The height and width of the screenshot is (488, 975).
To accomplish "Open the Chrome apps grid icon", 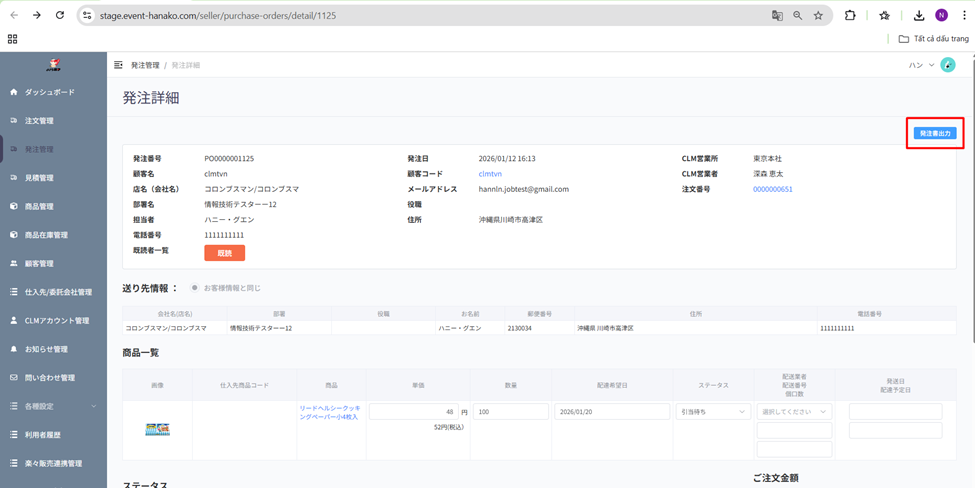I will [x=13, y=39].
